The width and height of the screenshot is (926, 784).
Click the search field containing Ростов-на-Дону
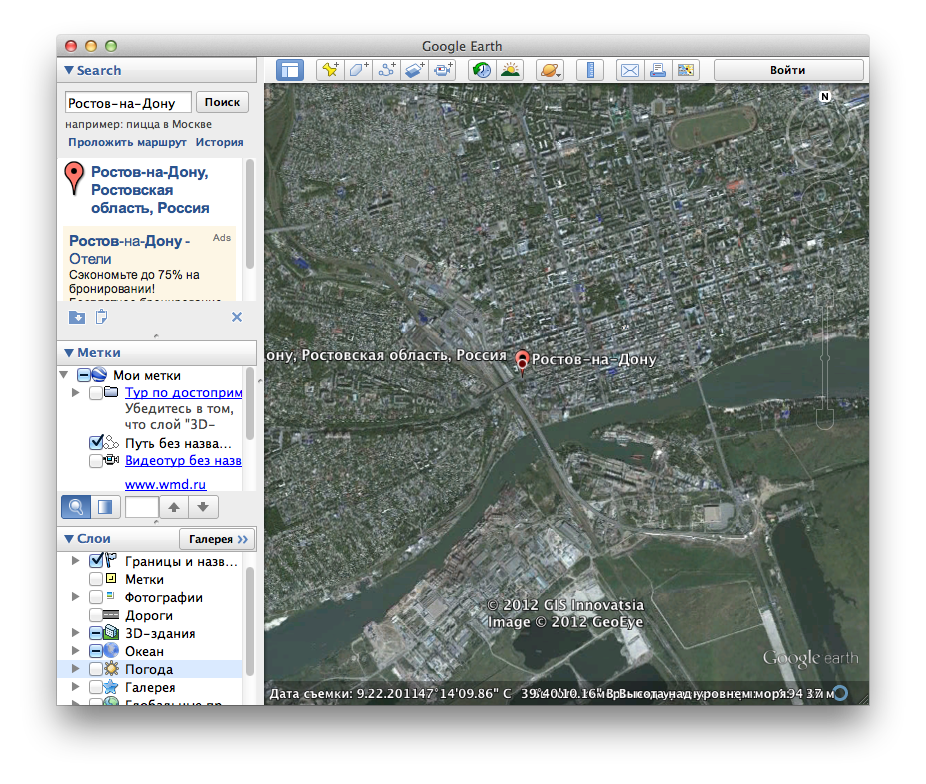click(x=128, y=103)
